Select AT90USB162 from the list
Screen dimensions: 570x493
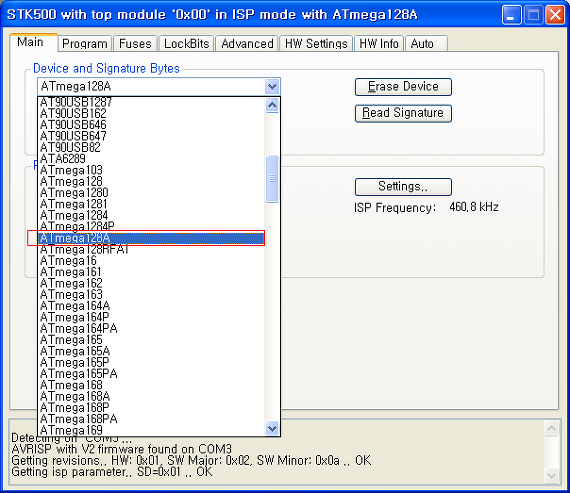[x=151, y=113]
